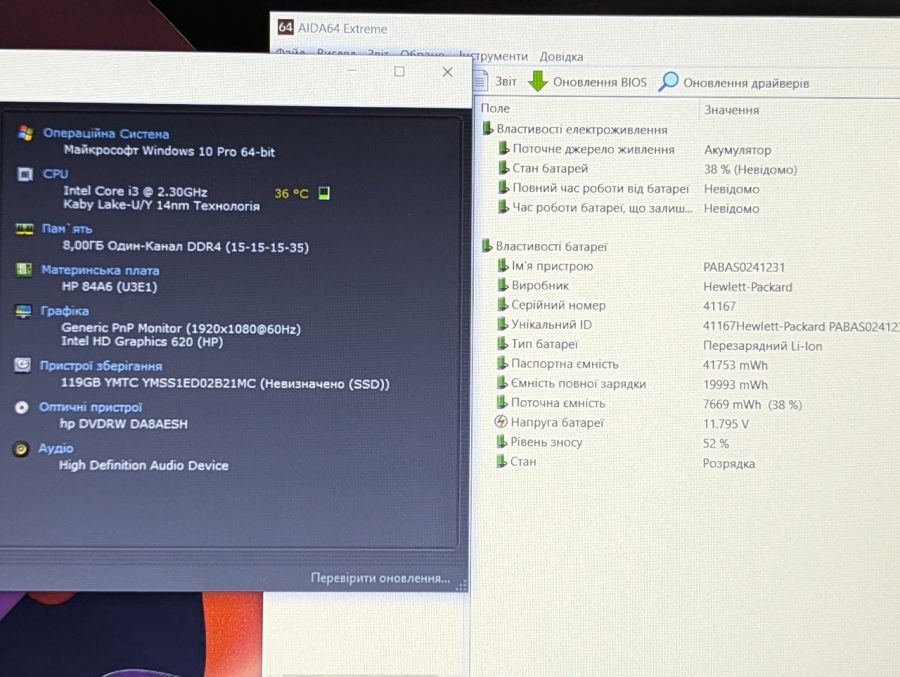This screenshot has height=677, width=900.
Task: Select the Час роботи батареї, що залиш... row
Action: pos(628,208)
